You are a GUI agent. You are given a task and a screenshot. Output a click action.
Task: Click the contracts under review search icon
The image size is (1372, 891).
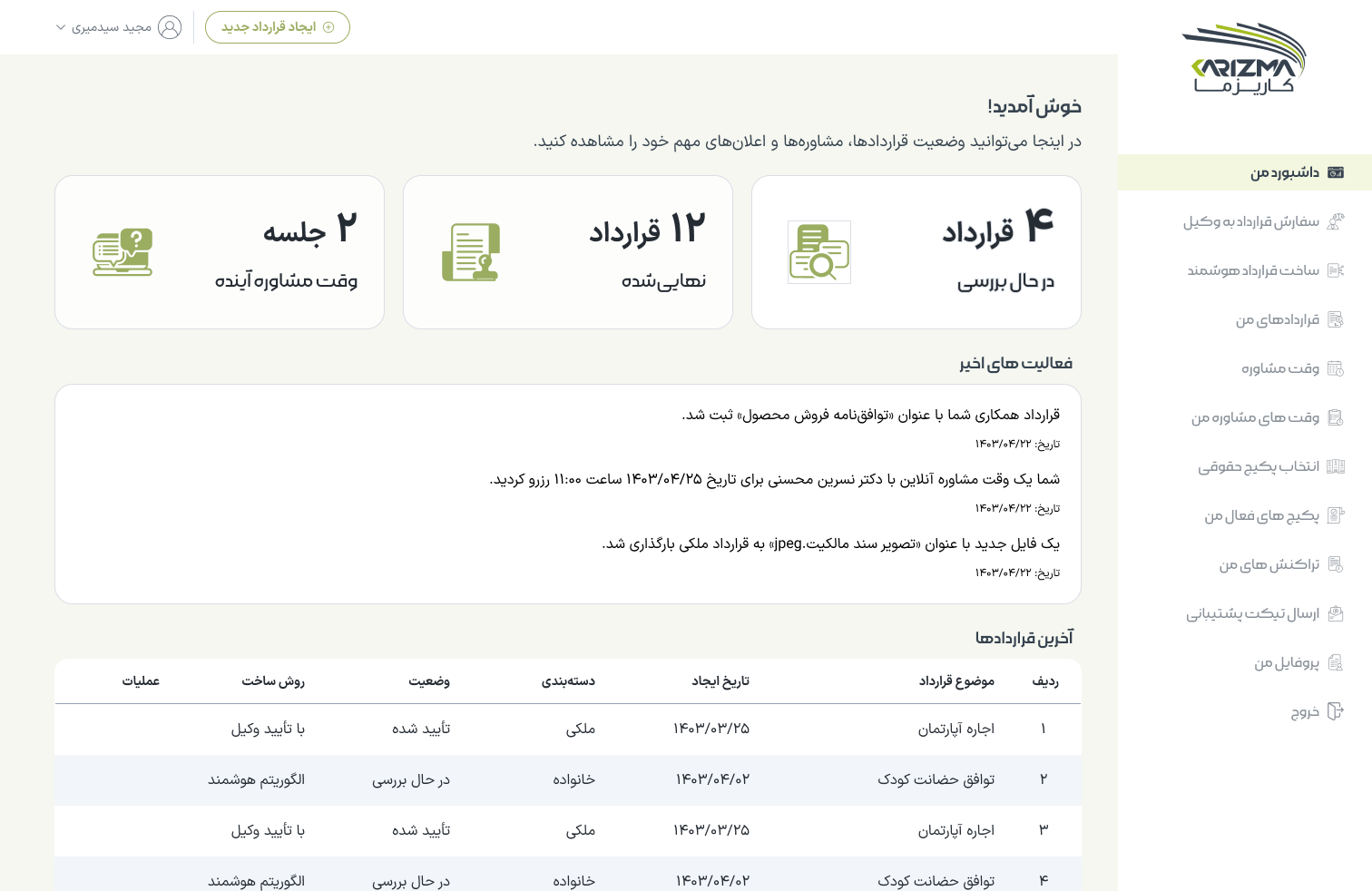pyautogui.click(x=819, y=252)
